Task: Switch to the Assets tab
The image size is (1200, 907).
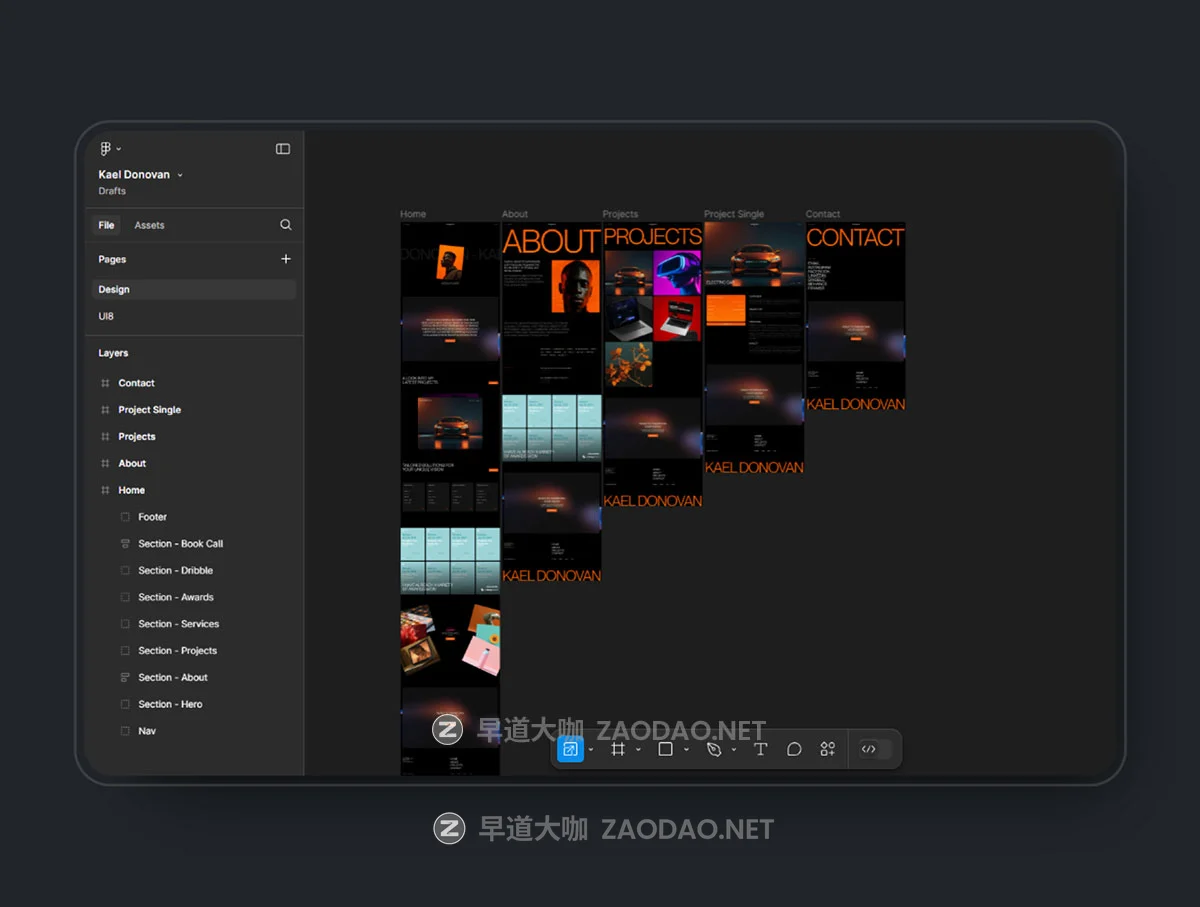Action: [149, 225]
